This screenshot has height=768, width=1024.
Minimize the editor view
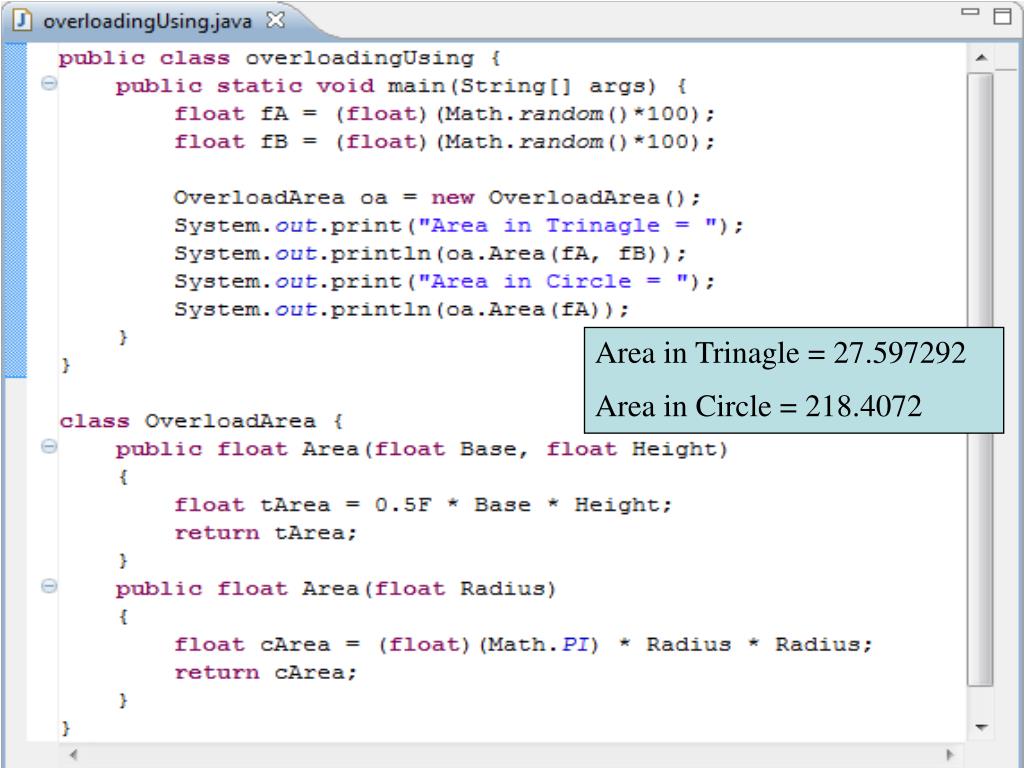click(x=970, y=11)
